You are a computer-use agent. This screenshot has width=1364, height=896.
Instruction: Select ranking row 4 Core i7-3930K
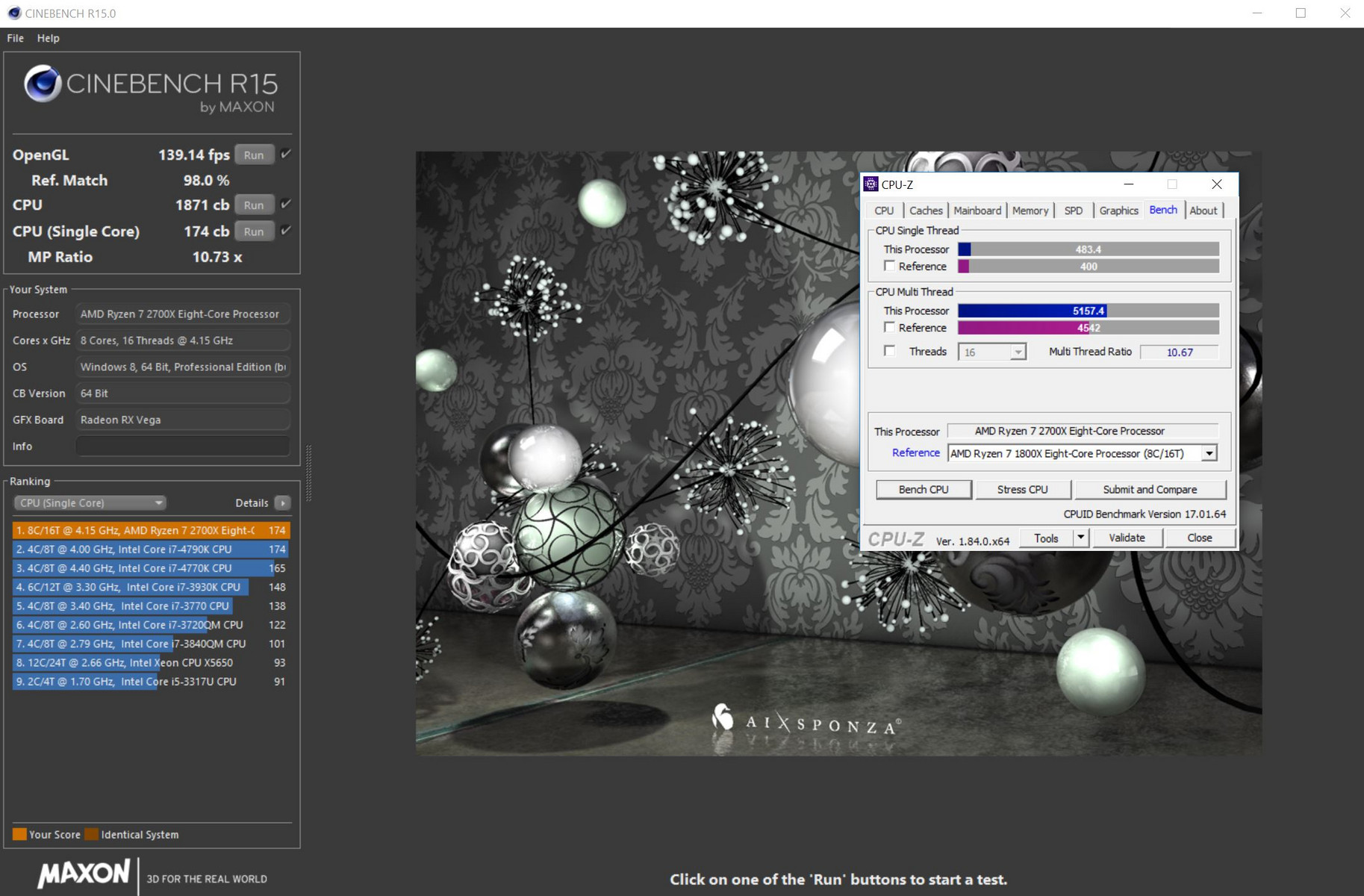pyautogui.click(x=151, y=587)
